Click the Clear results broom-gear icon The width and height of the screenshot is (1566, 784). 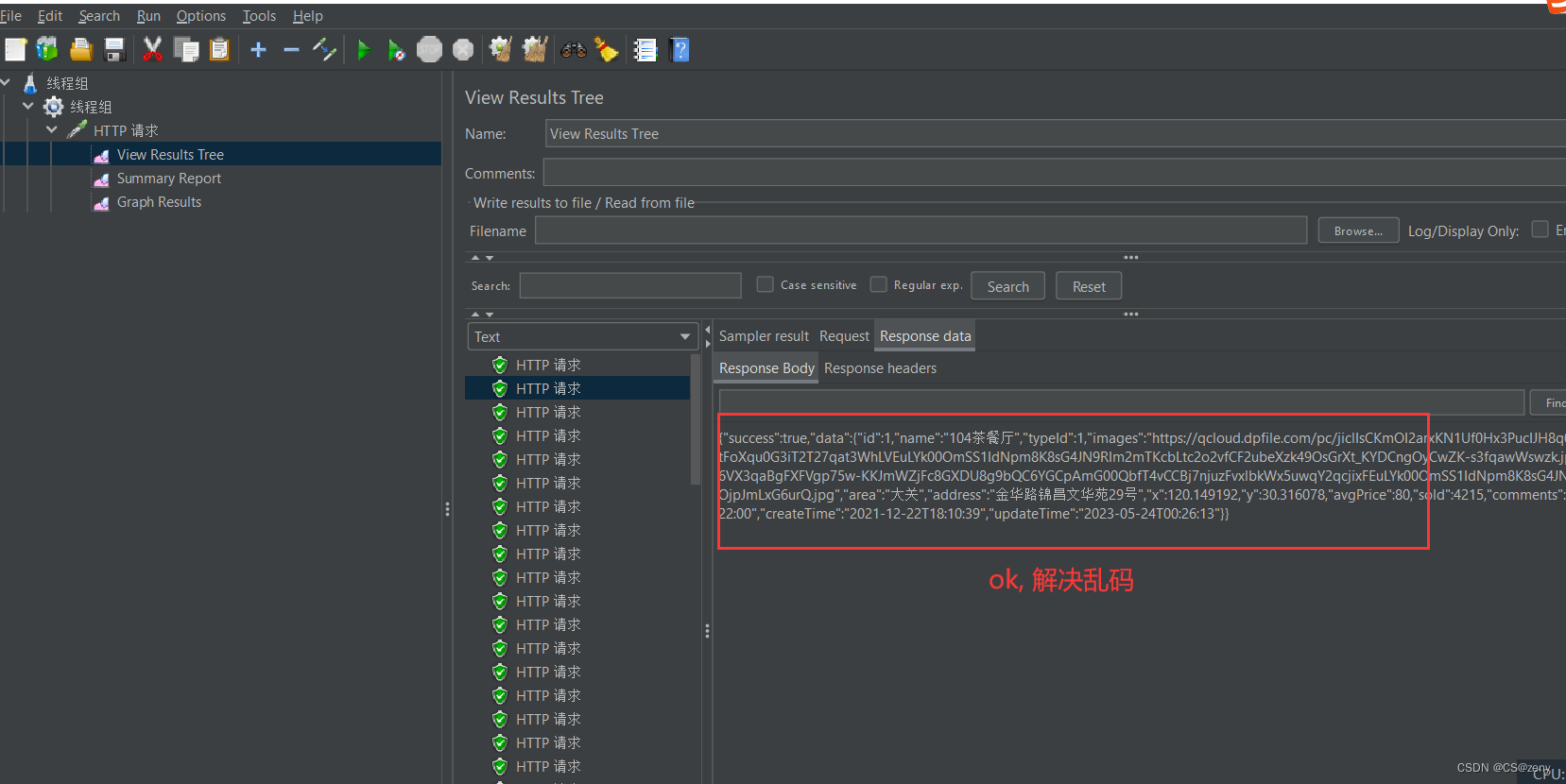pos(501,49)
